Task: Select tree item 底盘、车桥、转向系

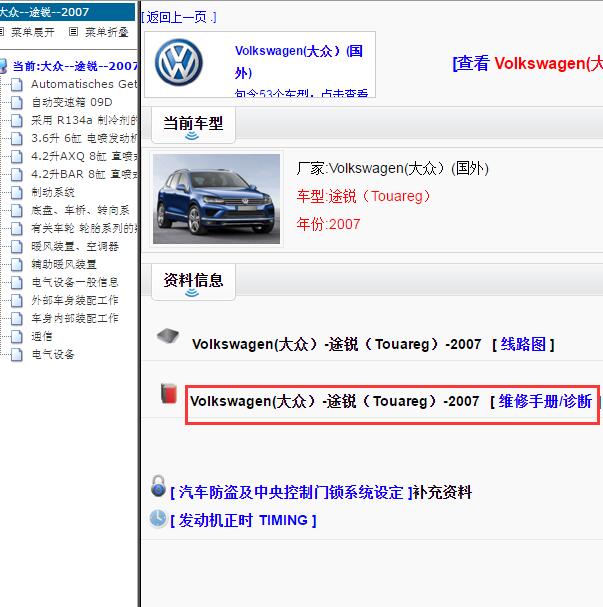Action: tap(81, 211)
